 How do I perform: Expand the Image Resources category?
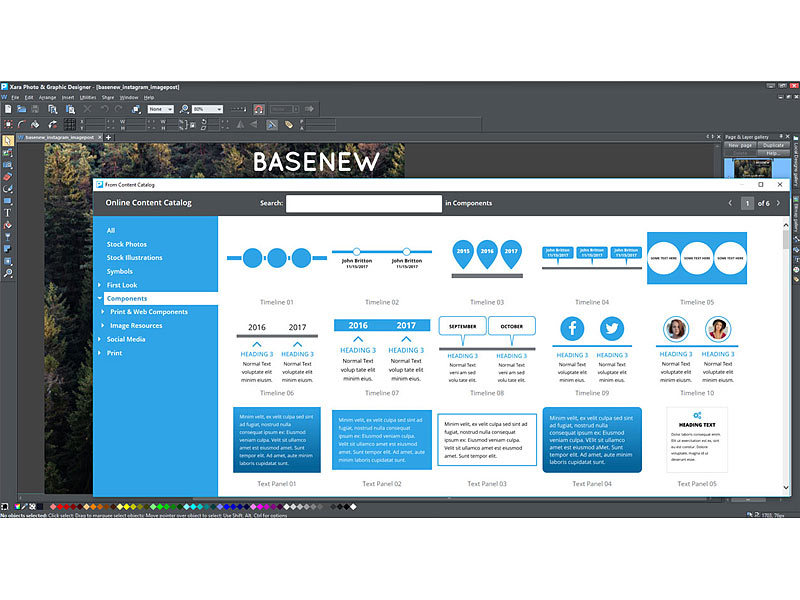pos(103,325)
